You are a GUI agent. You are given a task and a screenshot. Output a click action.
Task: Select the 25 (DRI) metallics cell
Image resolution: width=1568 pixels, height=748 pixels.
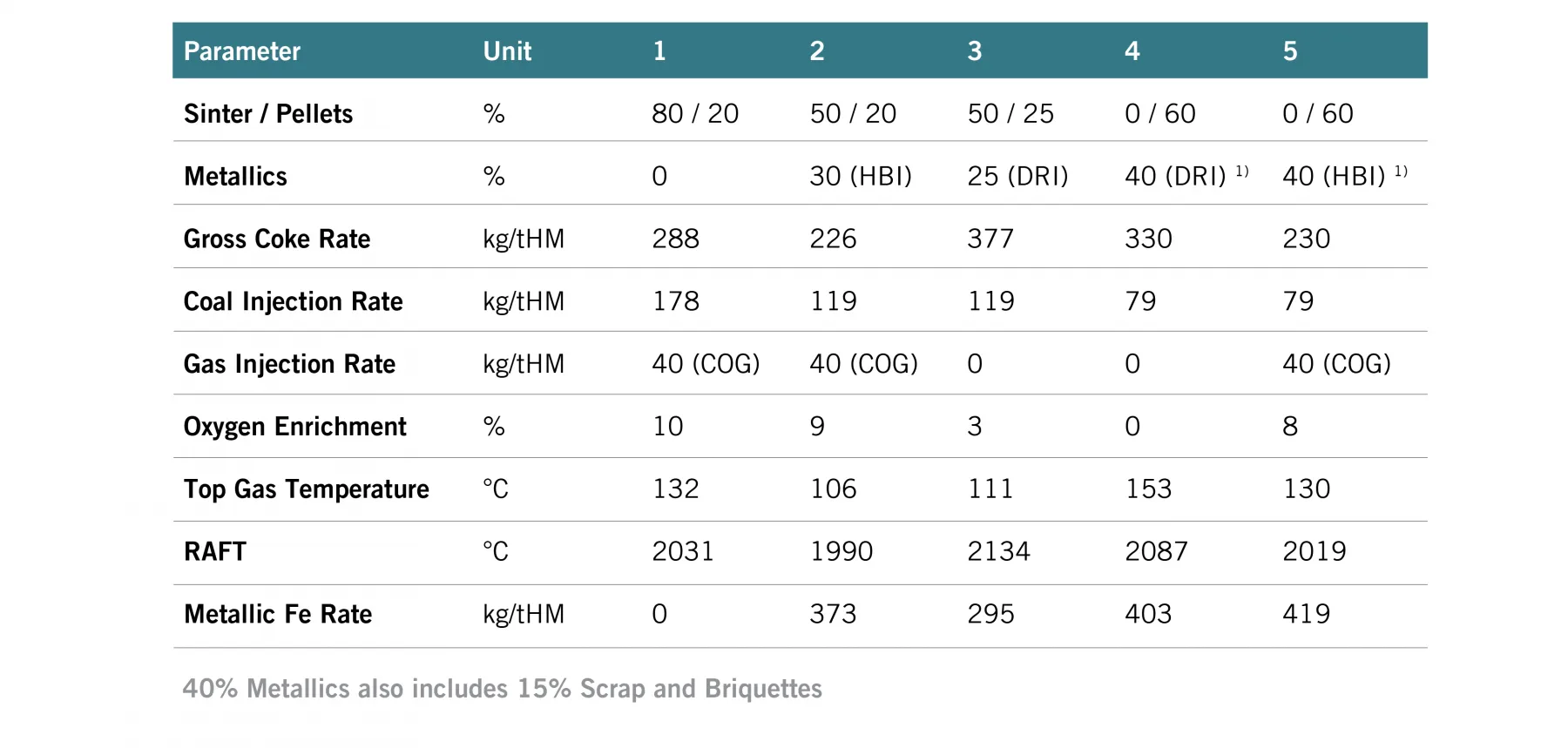[x=1017, y=177]
